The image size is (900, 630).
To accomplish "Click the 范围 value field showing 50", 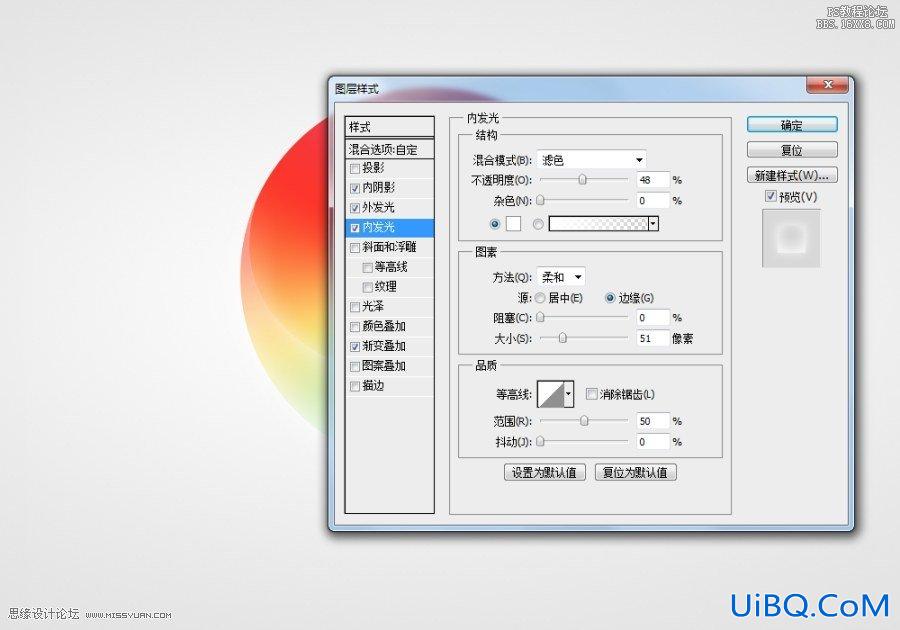I will pos(653,421).
